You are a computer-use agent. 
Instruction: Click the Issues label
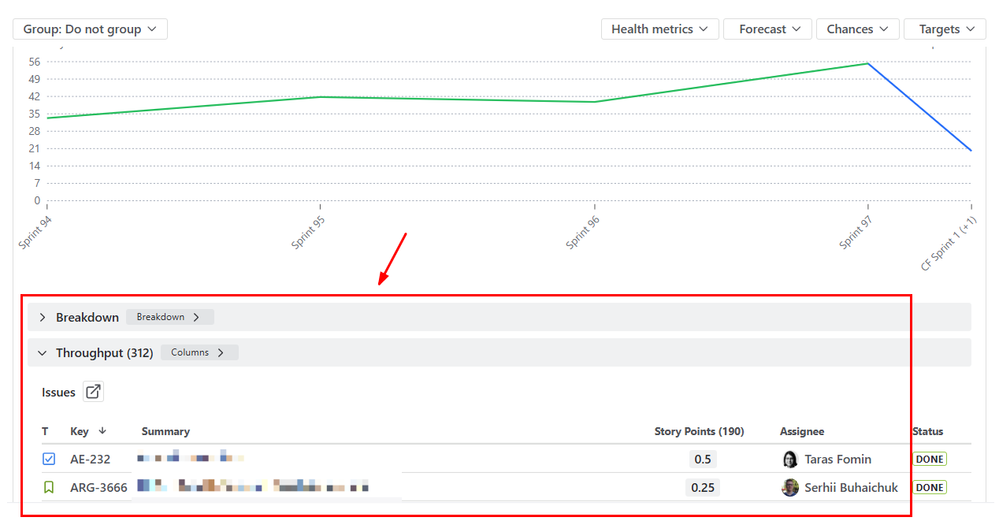pyautogui.click(x=59, y=393)
